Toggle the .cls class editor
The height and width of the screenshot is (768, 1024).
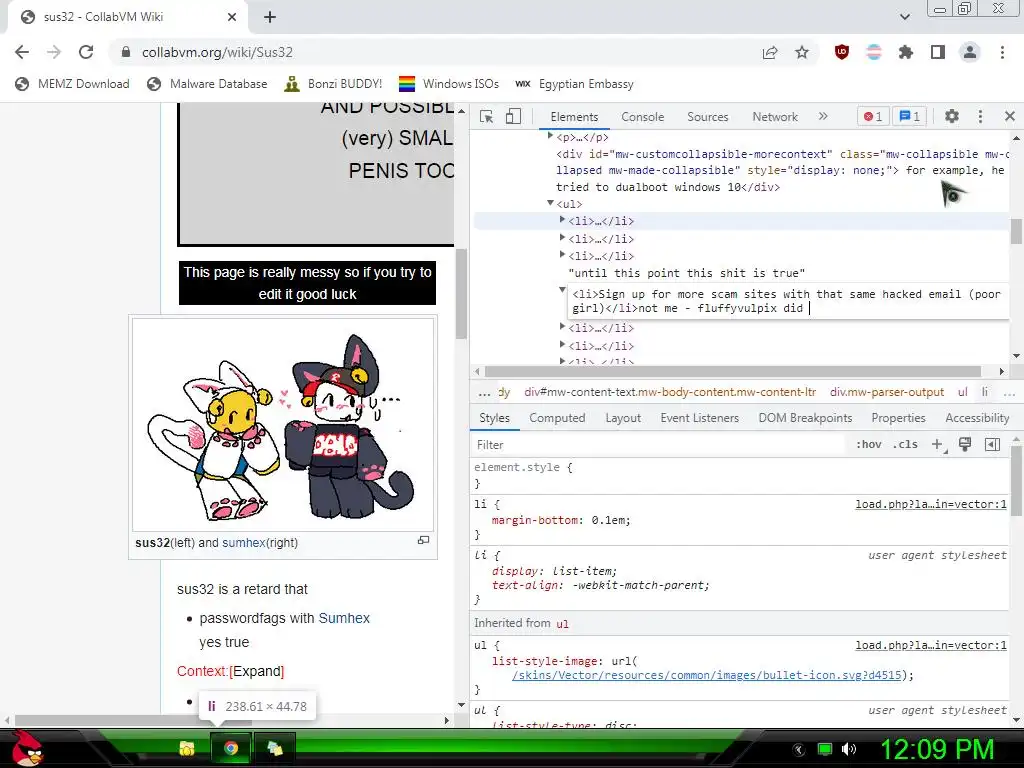905,445
